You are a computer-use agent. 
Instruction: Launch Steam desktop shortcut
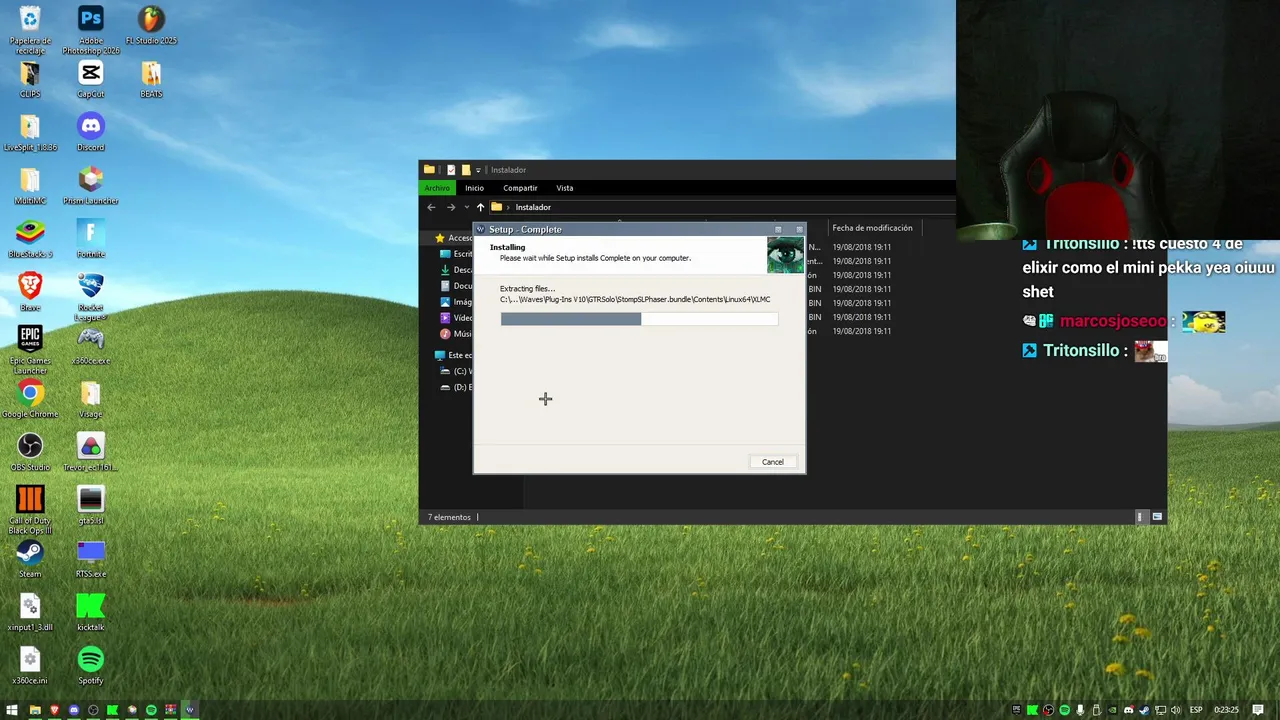30,559
